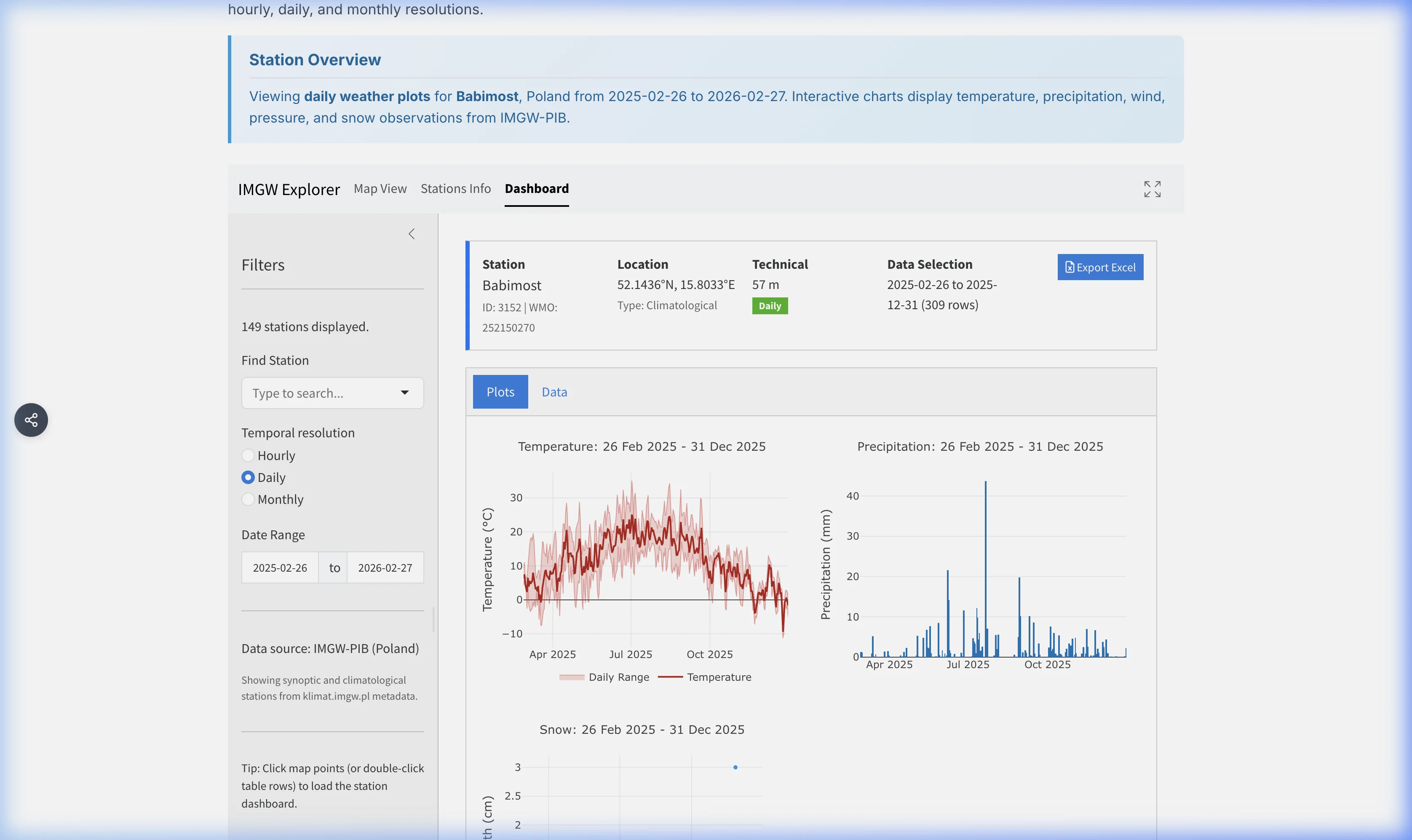Screen dimensions: 1412x840
Task: Click the IMGW Explorer heading
Action: coord(289,189)
